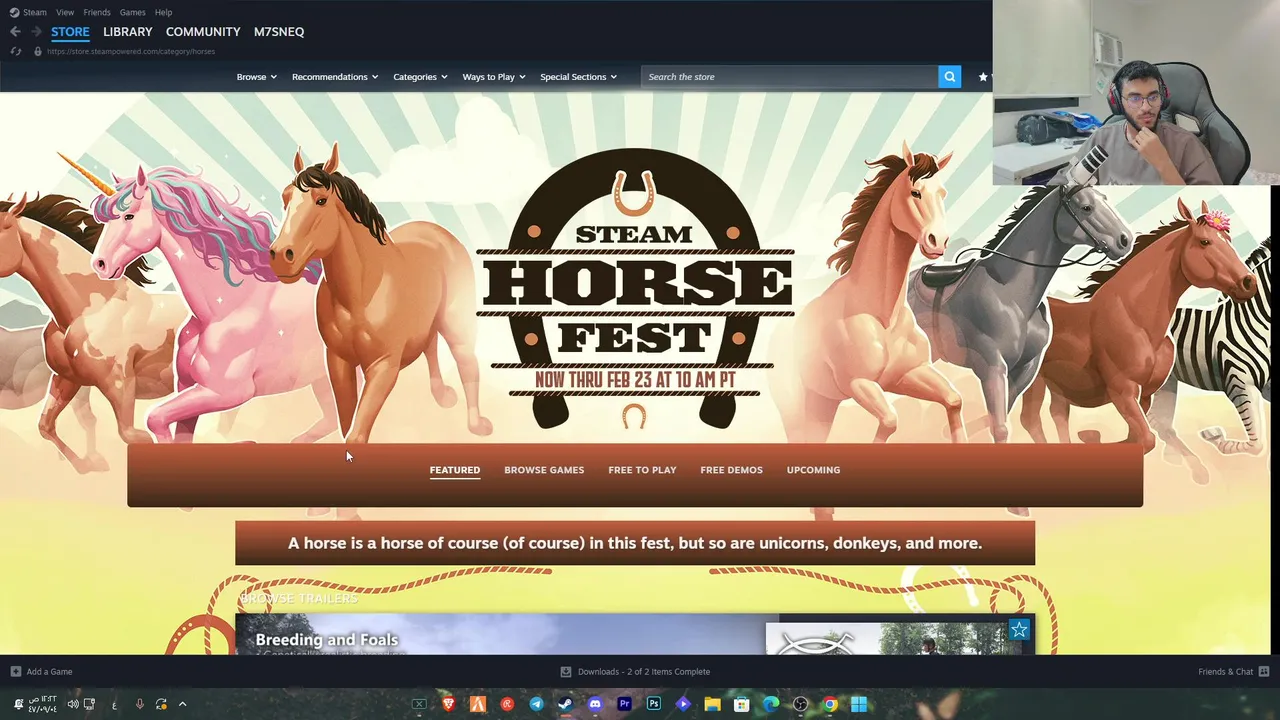The image size is (1280, 720).
Task: Click the Add a Game link
Action: 49,672
